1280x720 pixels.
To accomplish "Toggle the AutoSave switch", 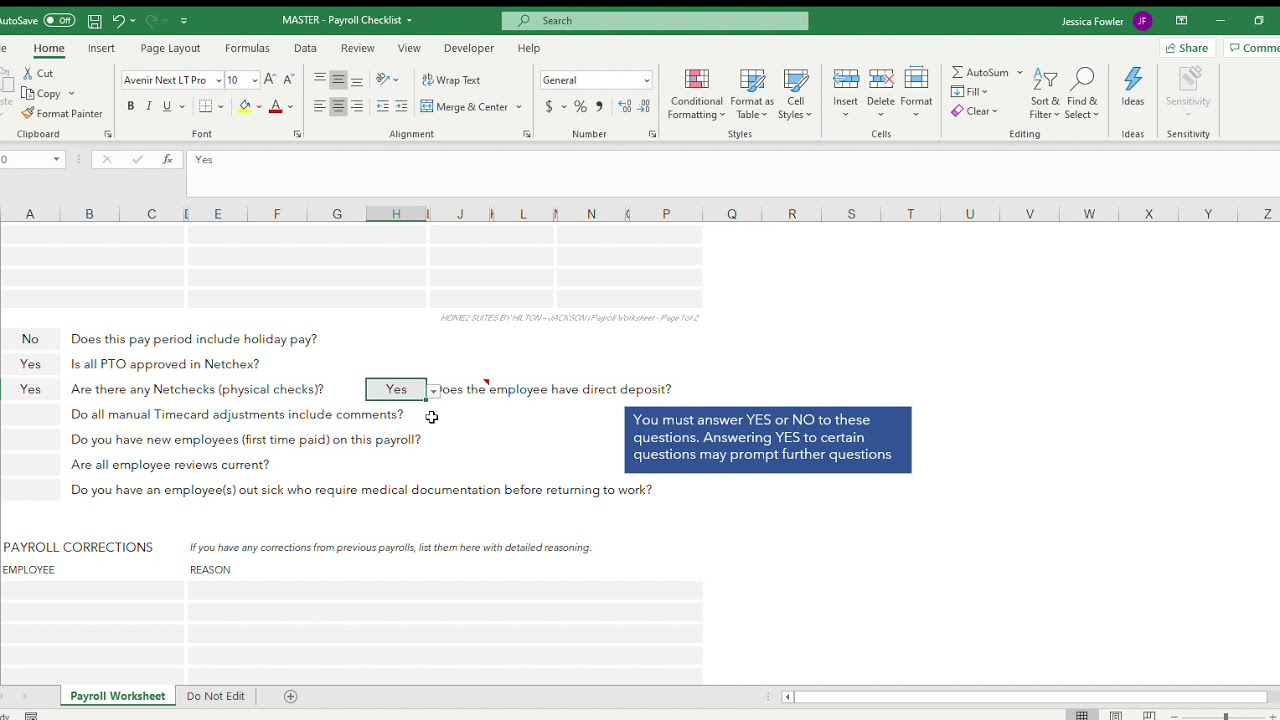I will 59,20.
